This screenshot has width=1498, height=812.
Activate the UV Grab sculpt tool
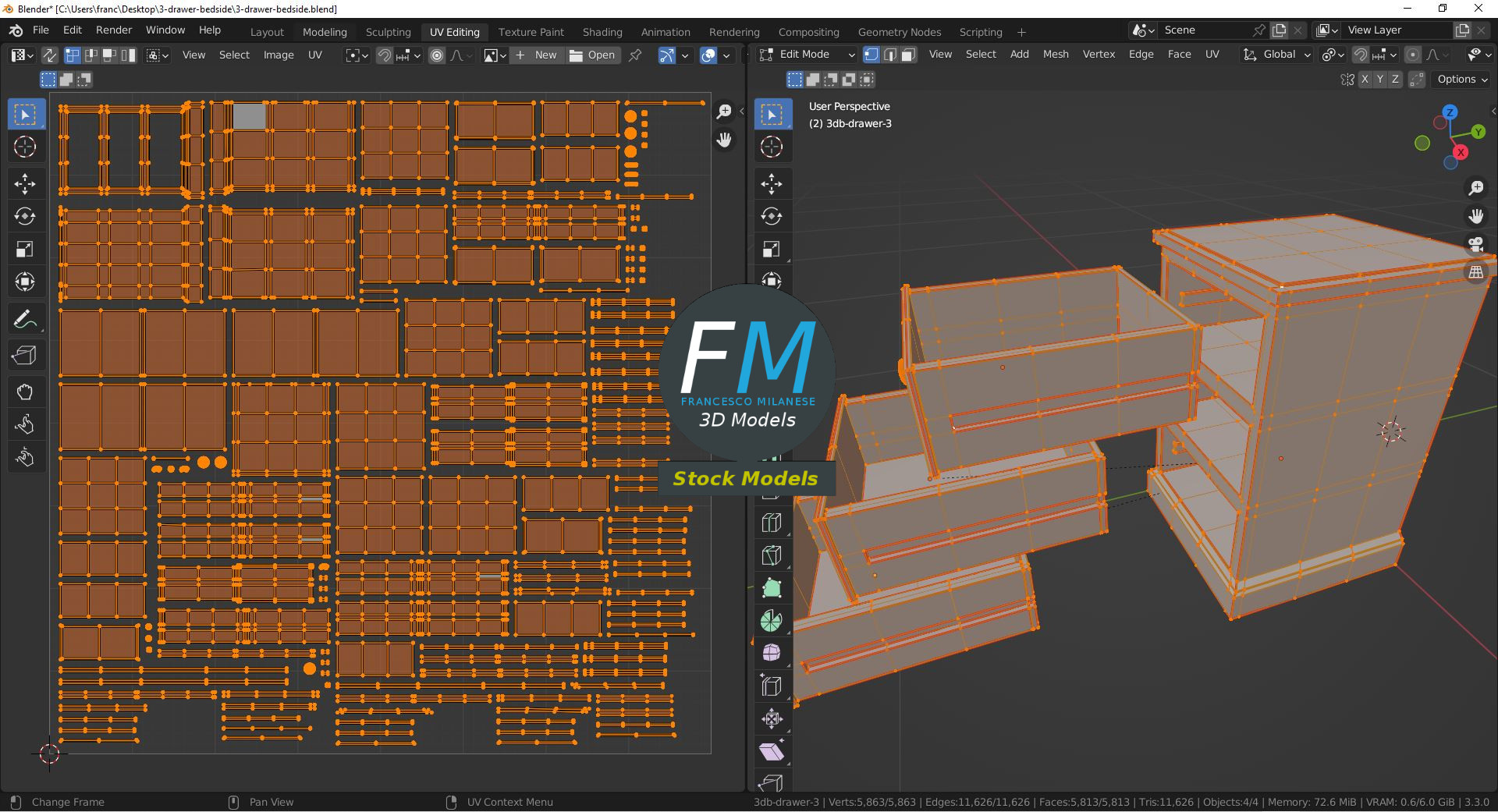point(25,392)
